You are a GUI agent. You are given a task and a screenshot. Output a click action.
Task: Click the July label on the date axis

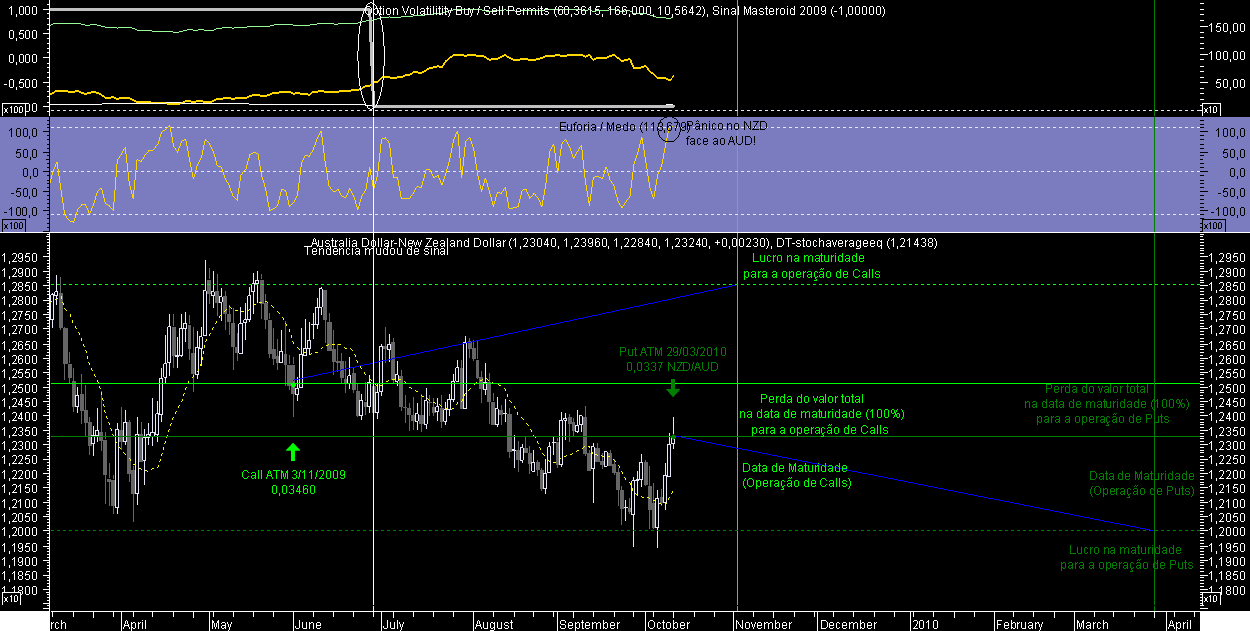click(x=392, y=624)
